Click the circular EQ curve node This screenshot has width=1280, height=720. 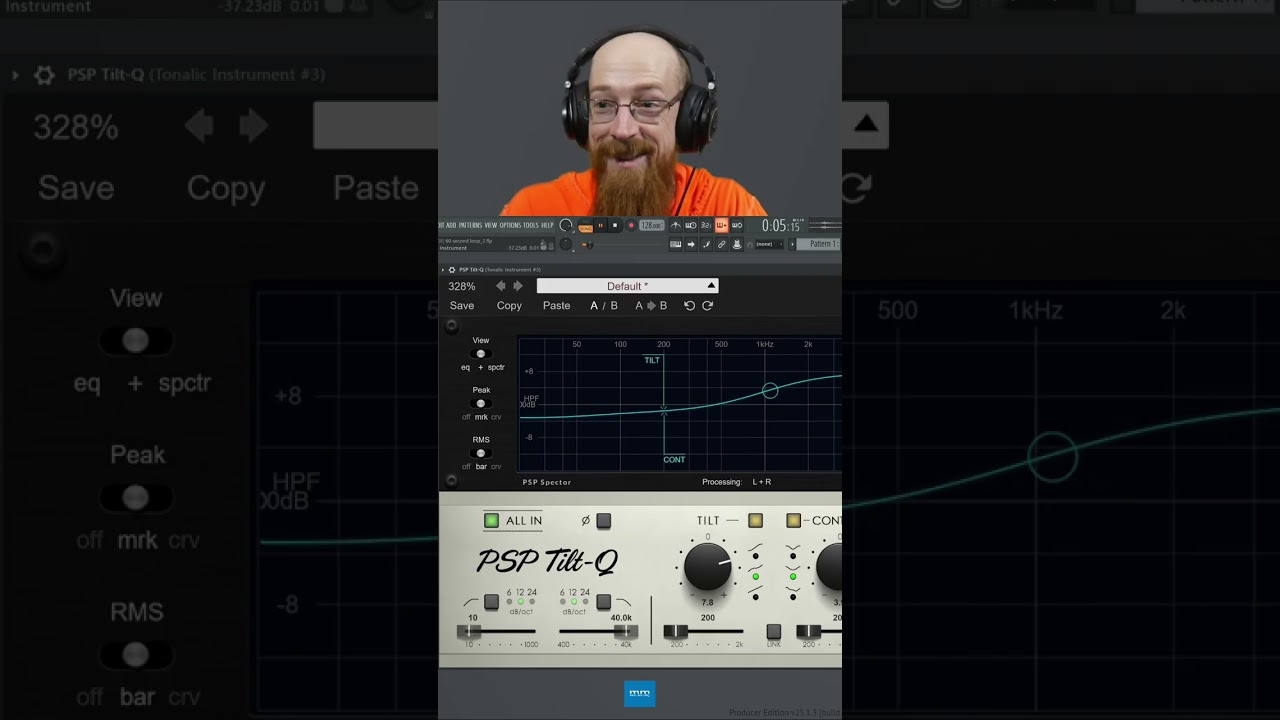[x=770, y=391]
